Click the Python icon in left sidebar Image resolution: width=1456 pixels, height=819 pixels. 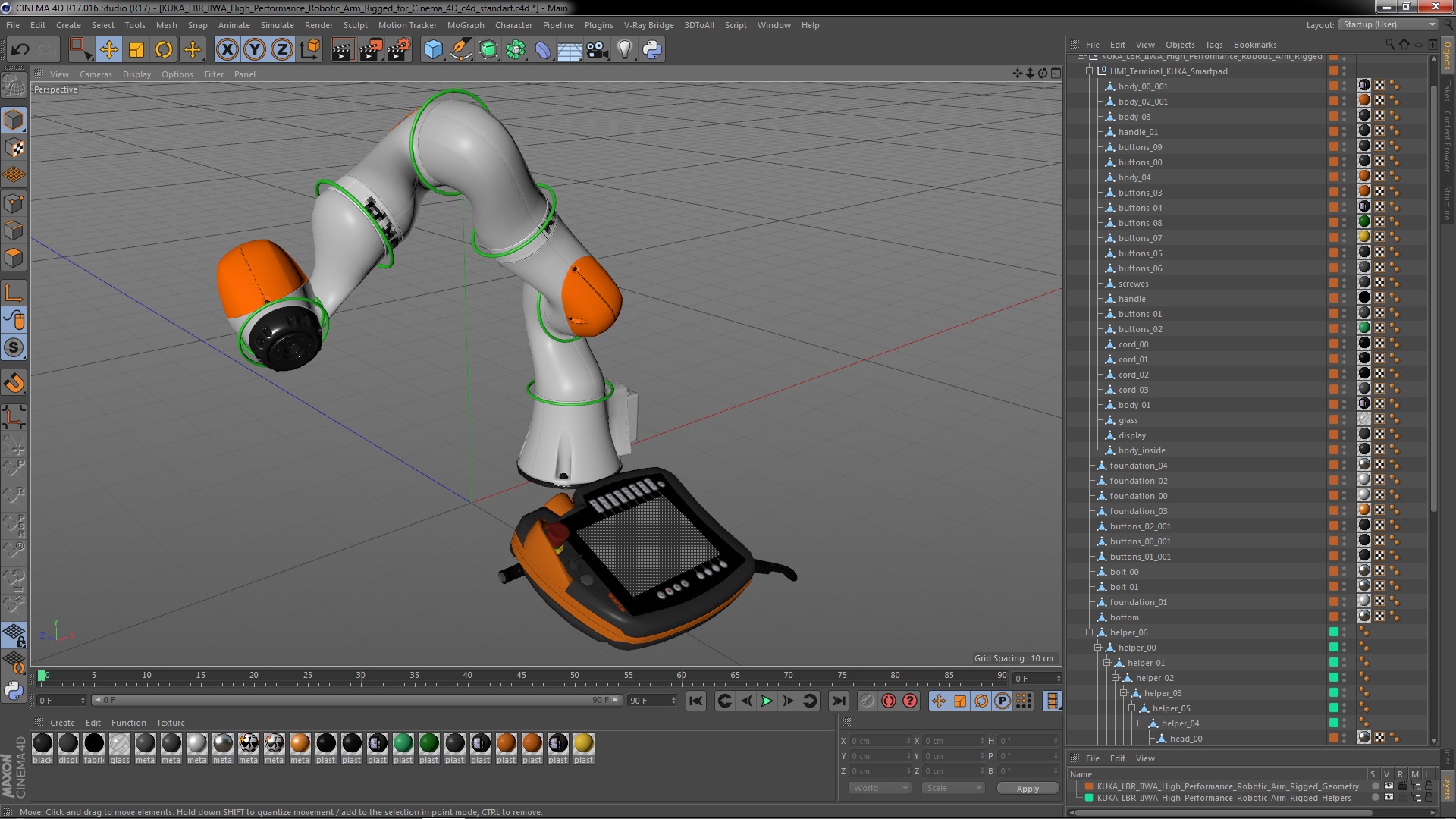click(x=14, y=690)
